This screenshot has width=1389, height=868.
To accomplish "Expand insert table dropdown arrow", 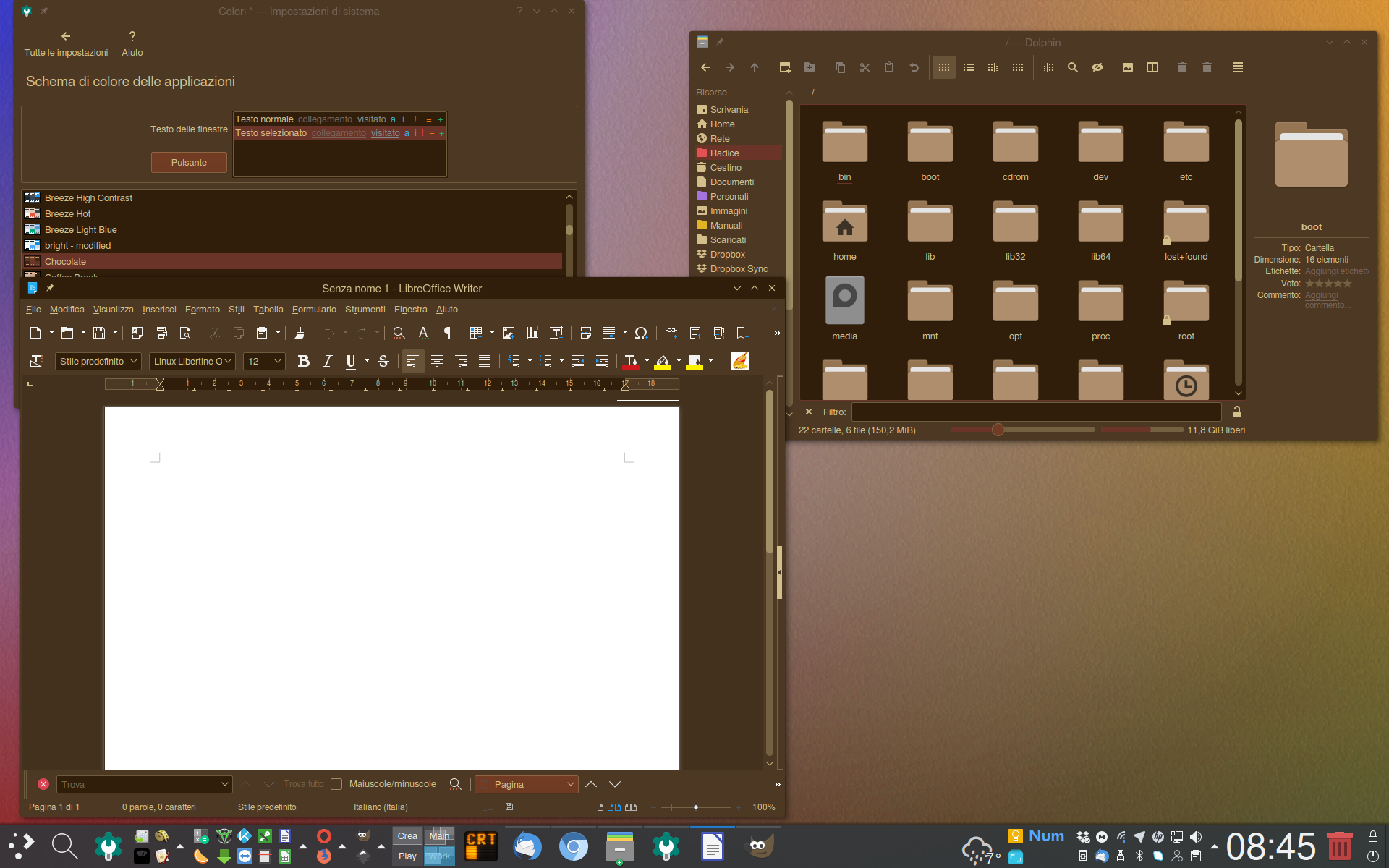I will tap(492, 333).
